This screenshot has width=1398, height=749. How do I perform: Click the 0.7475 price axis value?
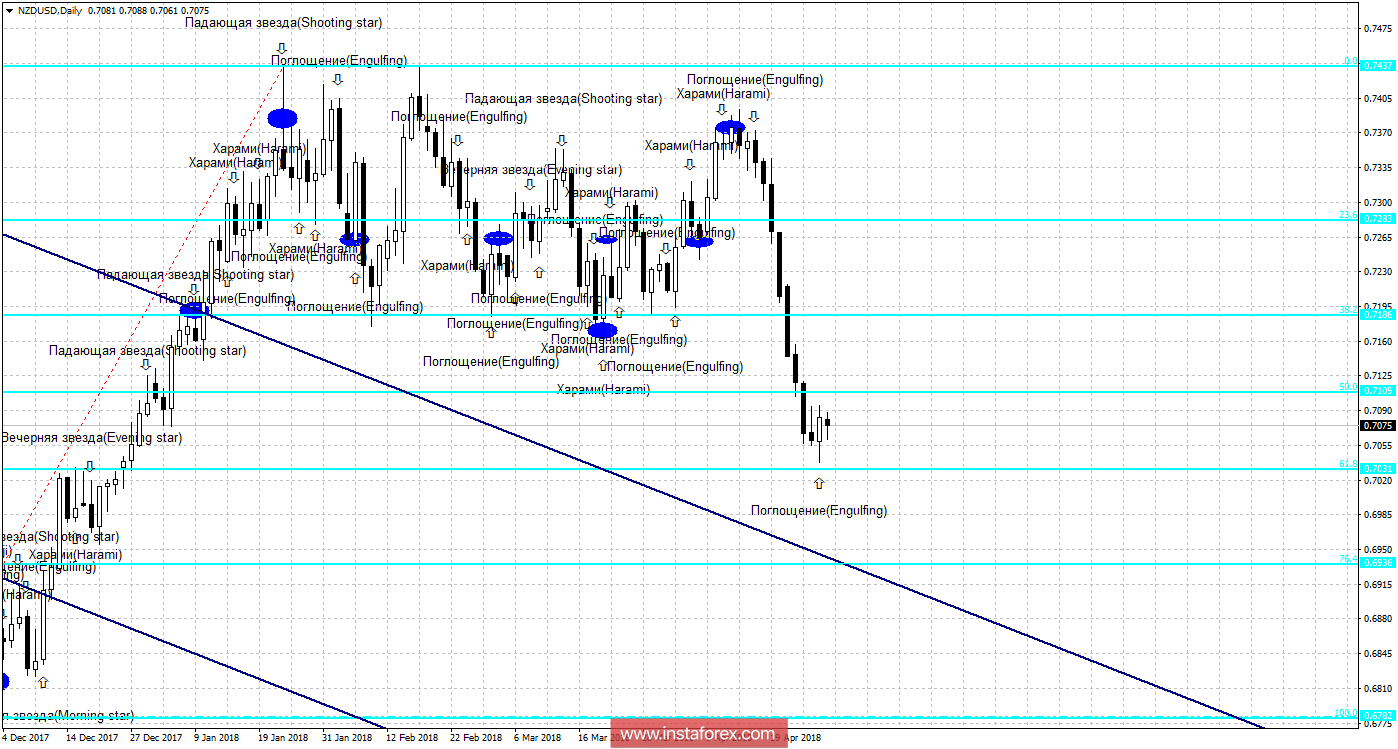point(1378,29)
